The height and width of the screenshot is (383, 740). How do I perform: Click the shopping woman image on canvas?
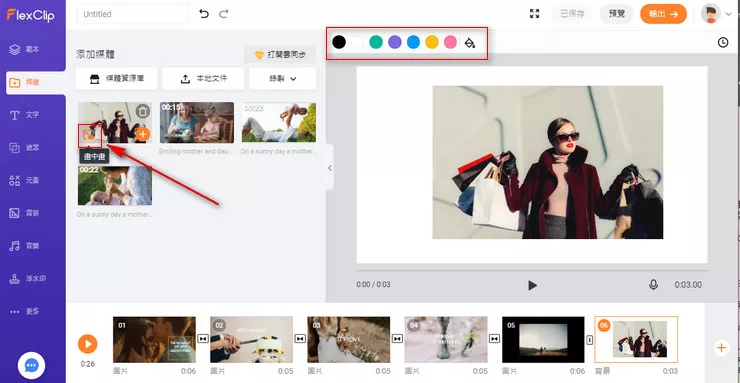547,162
